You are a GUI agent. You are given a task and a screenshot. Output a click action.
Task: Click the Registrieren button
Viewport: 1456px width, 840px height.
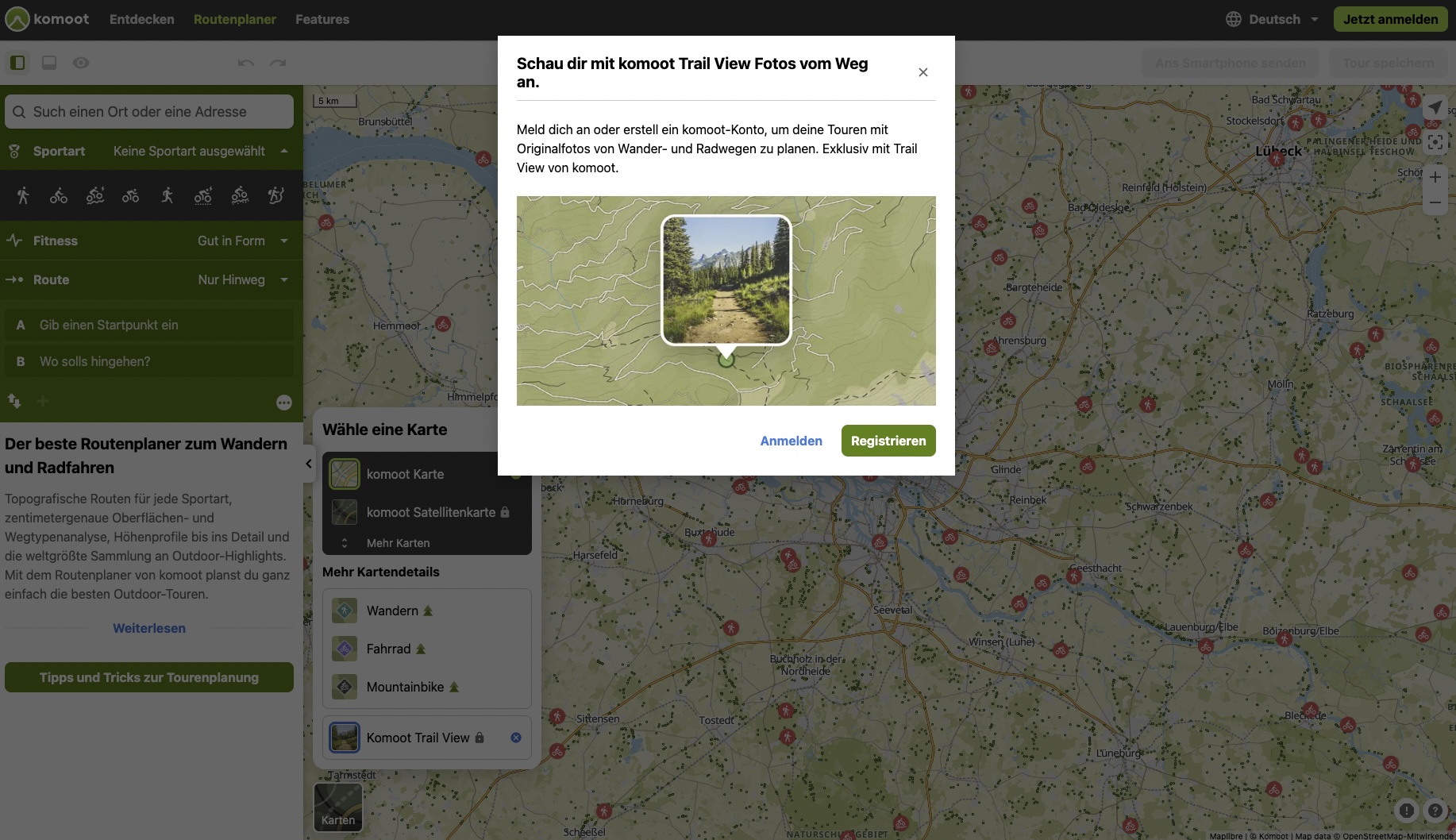tap(888, 441)
